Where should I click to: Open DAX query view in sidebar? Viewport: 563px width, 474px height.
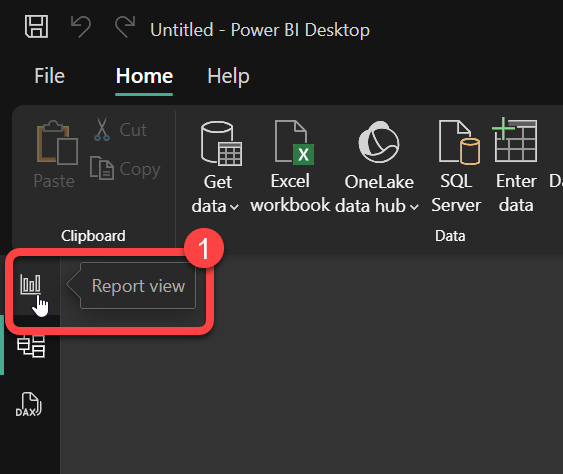click(x=29, y=404)
